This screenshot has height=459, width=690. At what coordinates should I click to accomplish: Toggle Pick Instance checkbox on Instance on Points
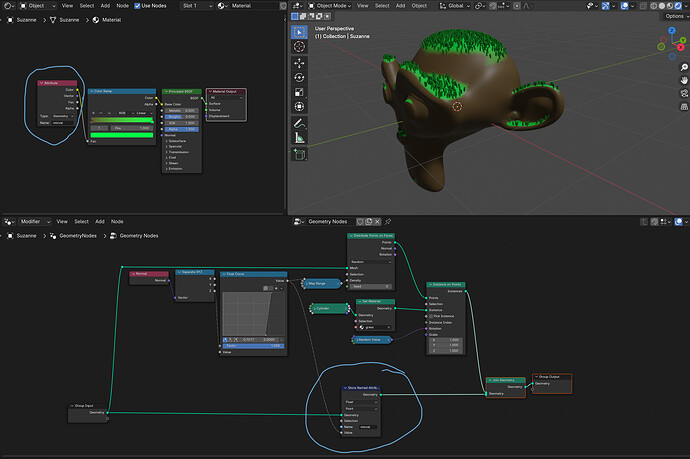[431, 316]
